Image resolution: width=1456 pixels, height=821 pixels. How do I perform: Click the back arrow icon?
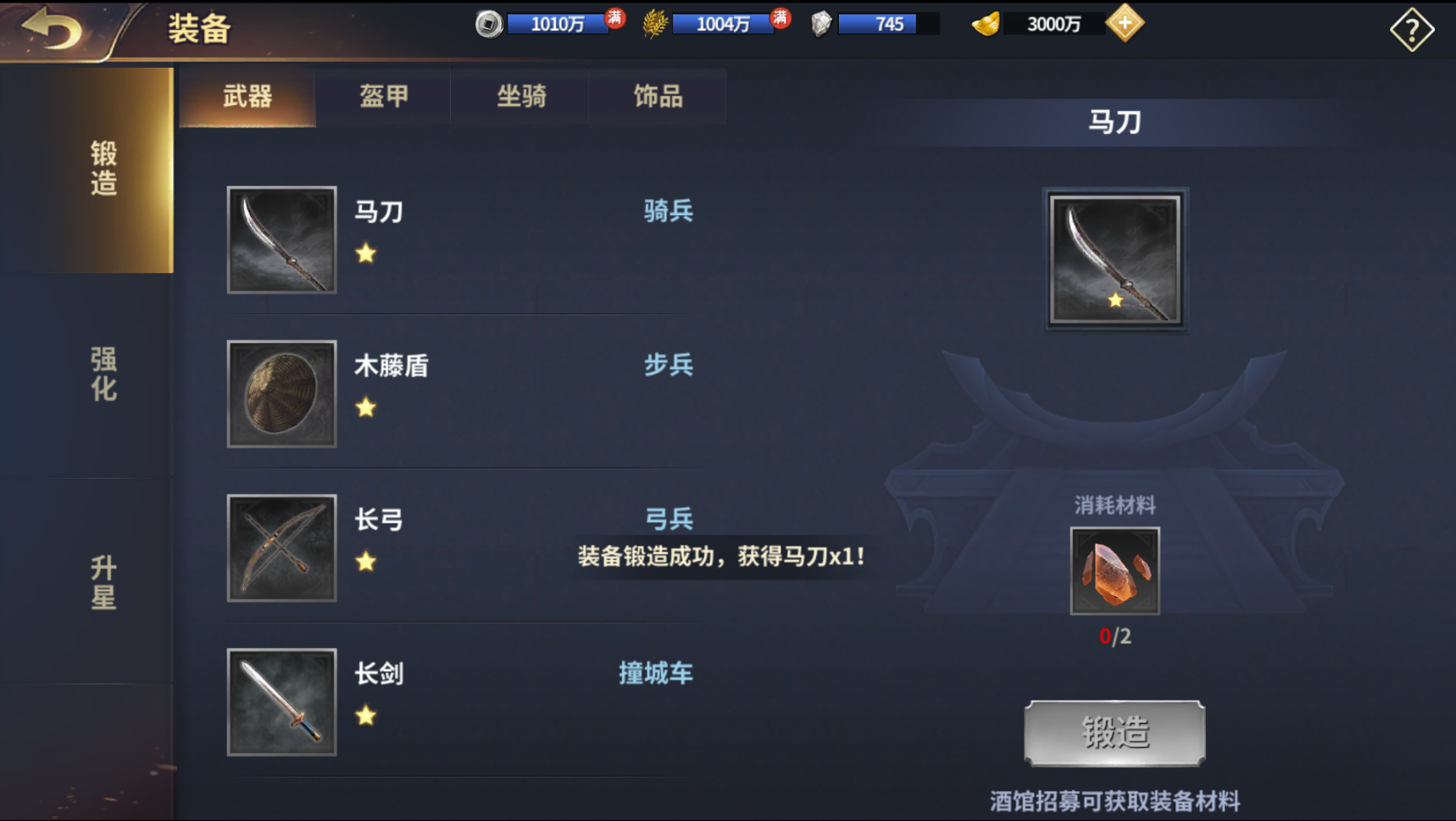click(x=53, y=30)
